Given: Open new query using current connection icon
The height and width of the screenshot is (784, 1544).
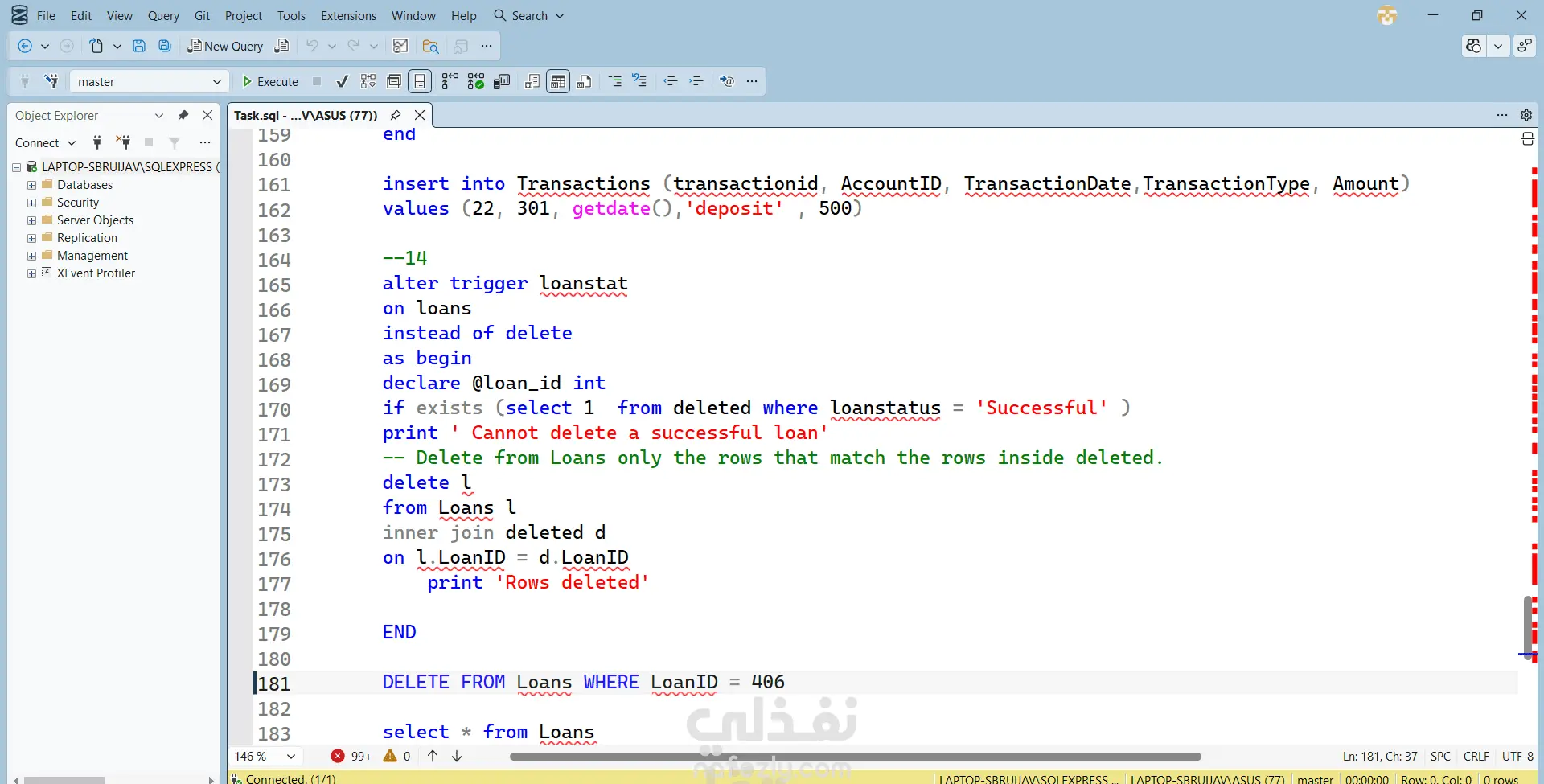Looking at the screenshot, I should (x=282, y=47).
